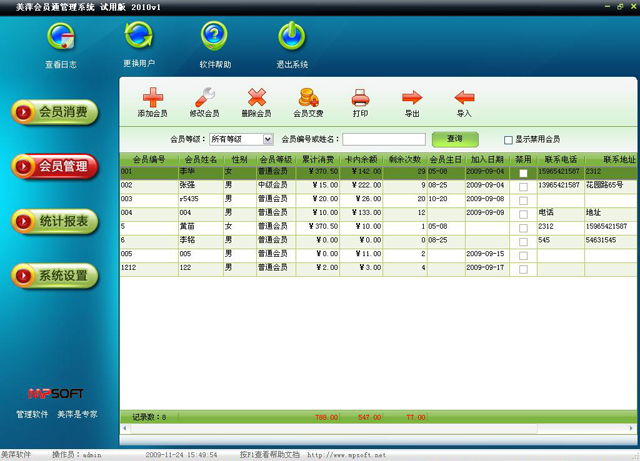
Task: Click the 会员交费 (member payment) icon
Action: click(308, 98)
